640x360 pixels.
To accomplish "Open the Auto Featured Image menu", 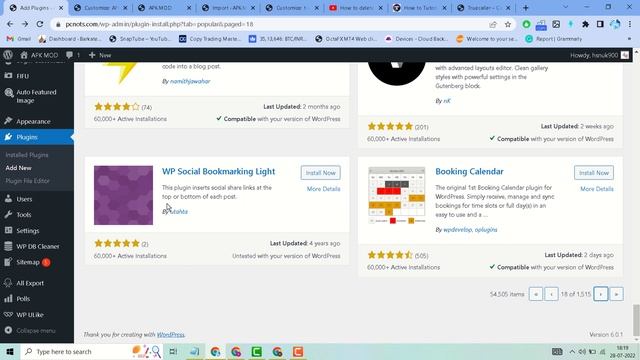I will pos(37,96).
